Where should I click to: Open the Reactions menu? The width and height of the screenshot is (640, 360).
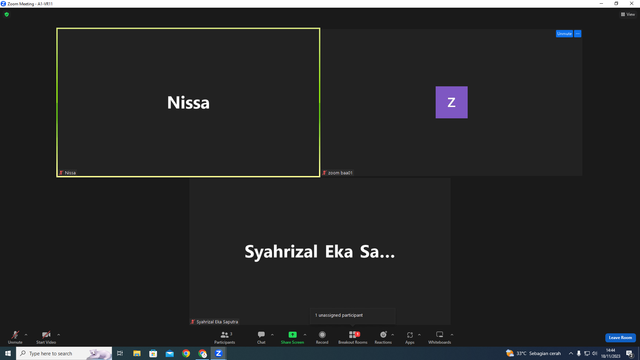[x=383, y=337]
